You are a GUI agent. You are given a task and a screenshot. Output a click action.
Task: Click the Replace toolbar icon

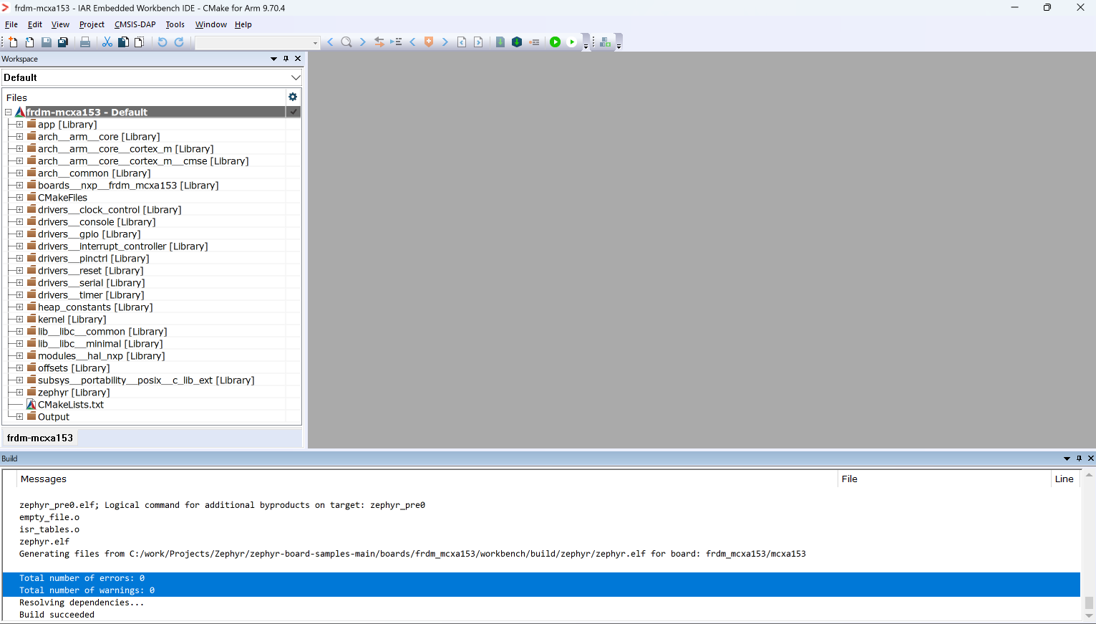click(379, 43)
